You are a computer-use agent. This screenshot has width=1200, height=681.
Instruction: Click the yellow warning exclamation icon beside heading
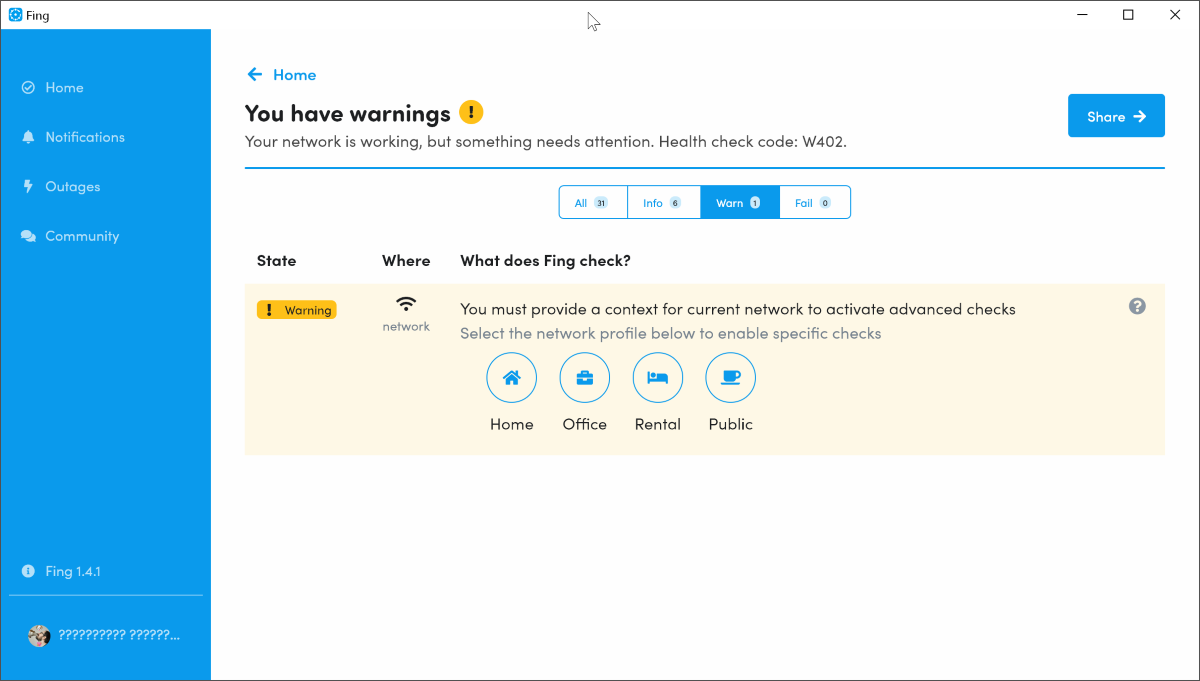[x=471, y=112]
